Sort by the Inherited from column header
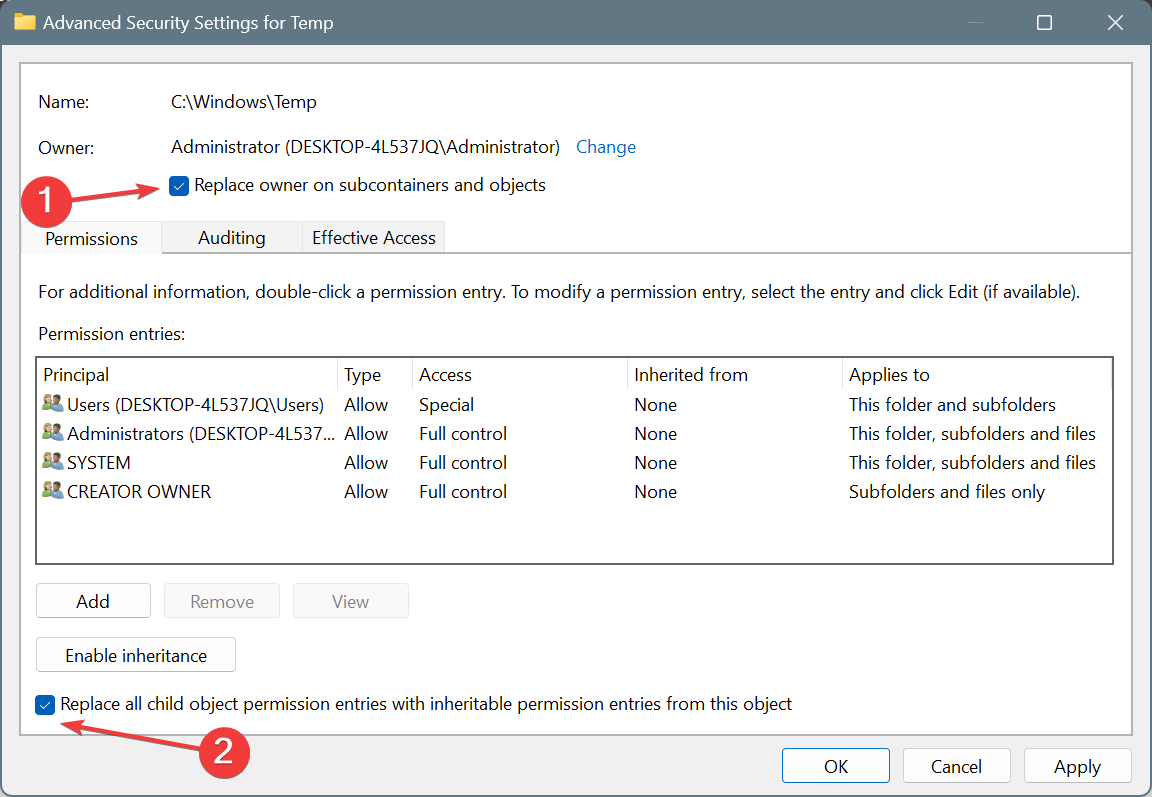This screenshot has width=1152, height=797. point(735,375)
